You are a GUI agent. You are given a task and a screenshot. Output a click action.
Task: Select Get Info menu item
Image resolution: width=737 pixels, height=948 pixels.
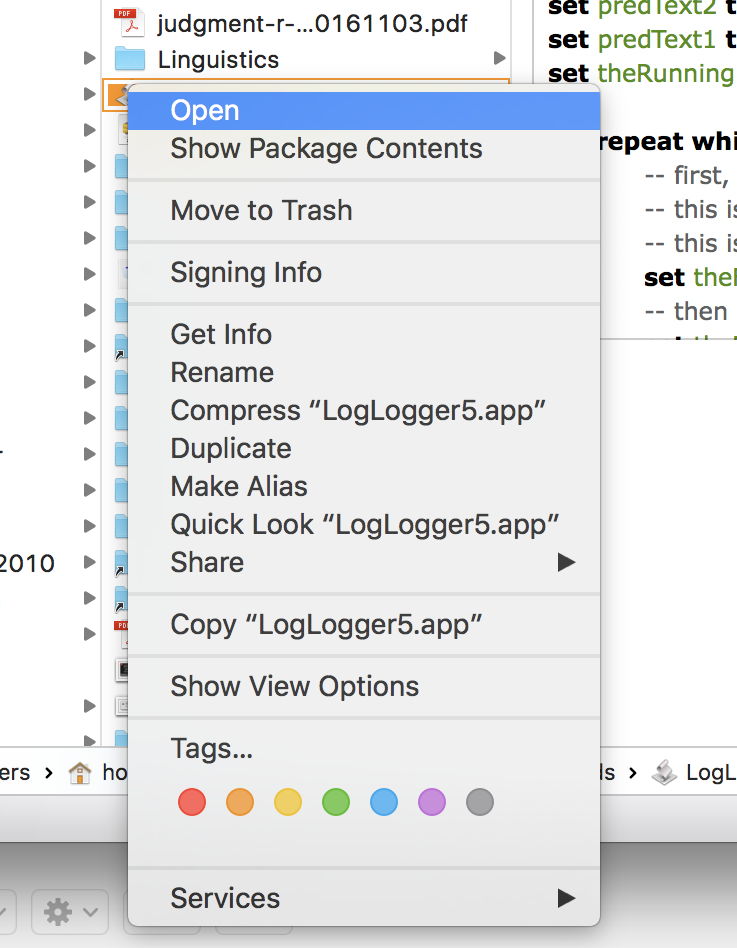tap(221, 334)
